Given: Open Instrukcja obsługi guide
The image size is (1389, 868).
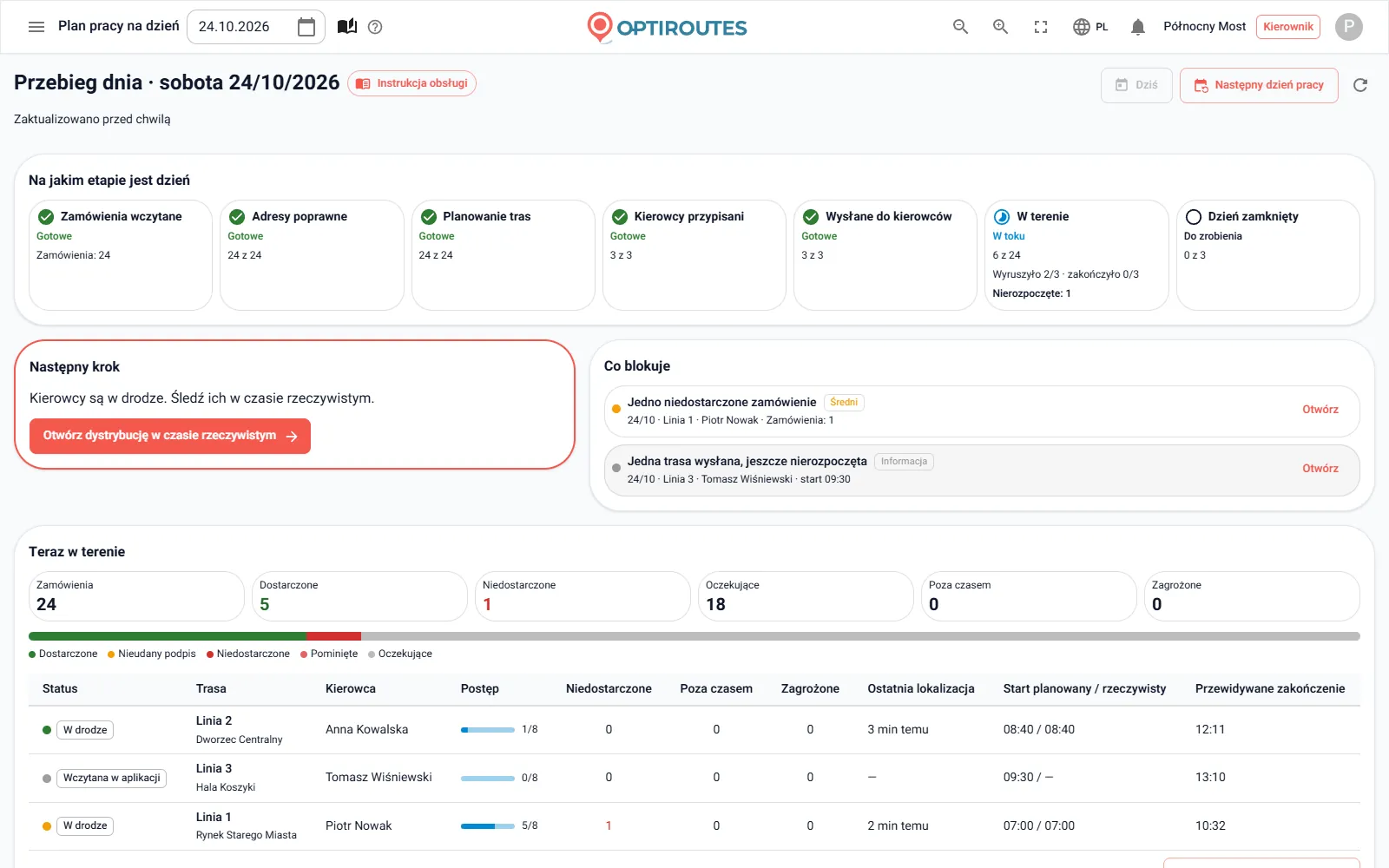Looking at the screenshot, I should click(412, 83).
